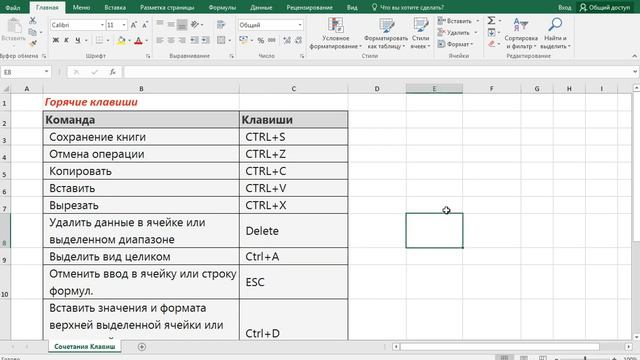Viewport: 640px width, 360px height.
Task: Click the insert function fx icon
Action: 113,72
